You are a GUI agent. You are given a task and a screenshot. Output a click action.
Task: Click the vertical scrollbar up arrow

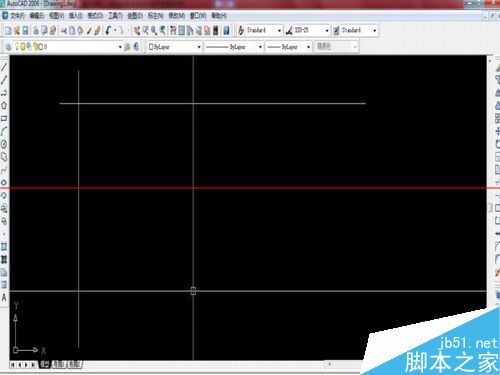pyautogui.click(x=490, y=61)
